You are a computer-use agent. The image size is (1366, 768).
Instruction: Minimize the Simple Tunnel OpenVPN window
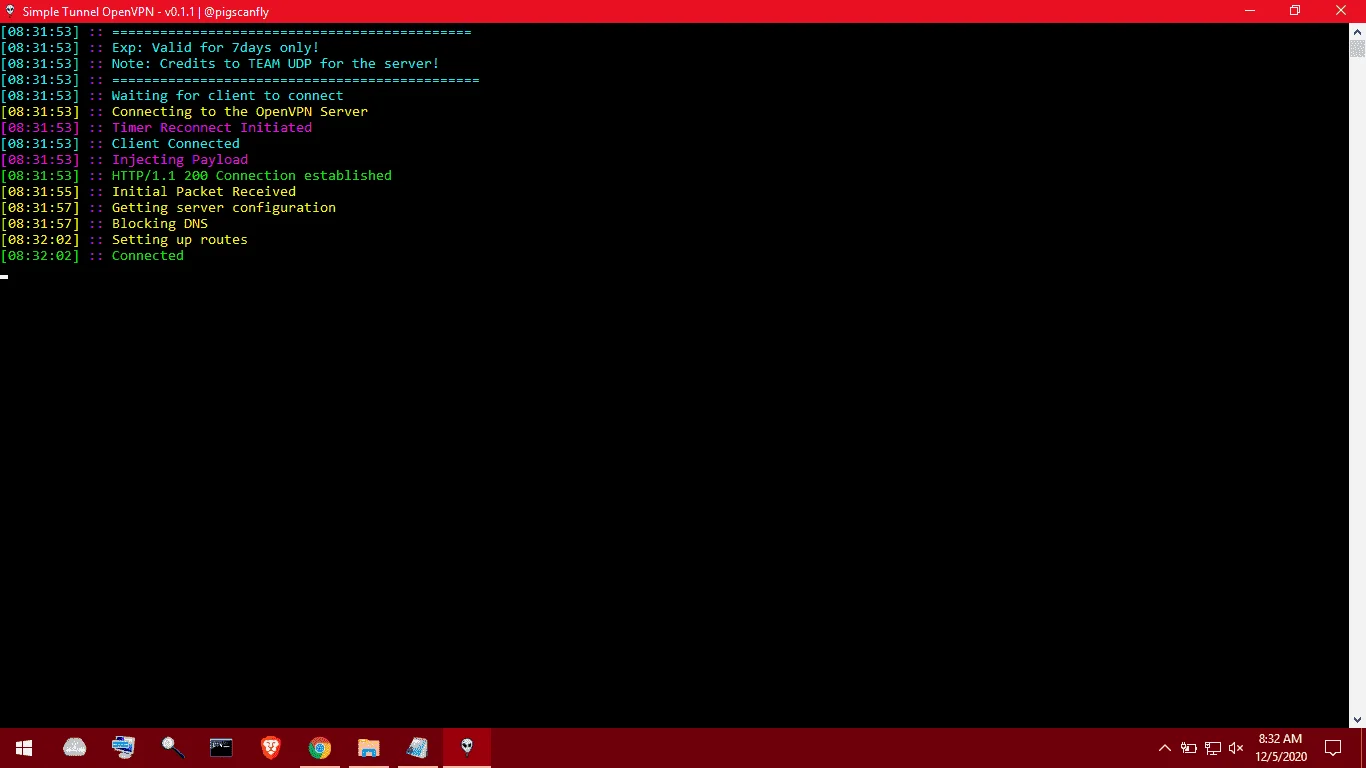click(x=1249, y=11)
